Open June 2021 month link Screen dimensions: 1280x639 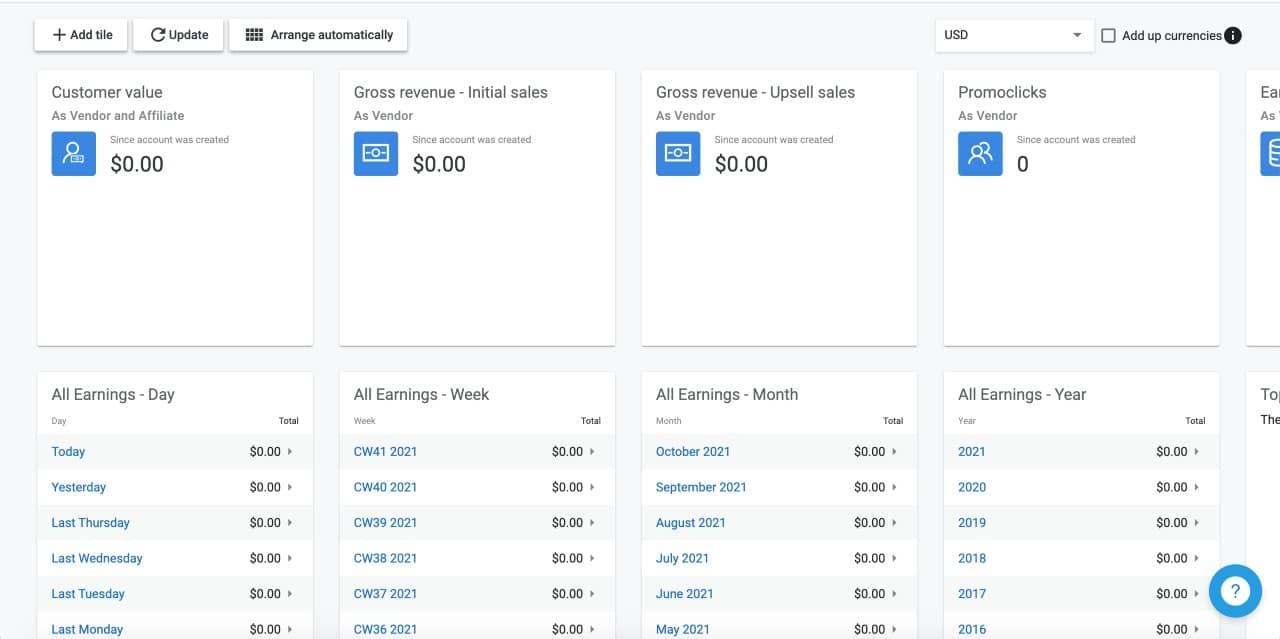pos(685,594)
